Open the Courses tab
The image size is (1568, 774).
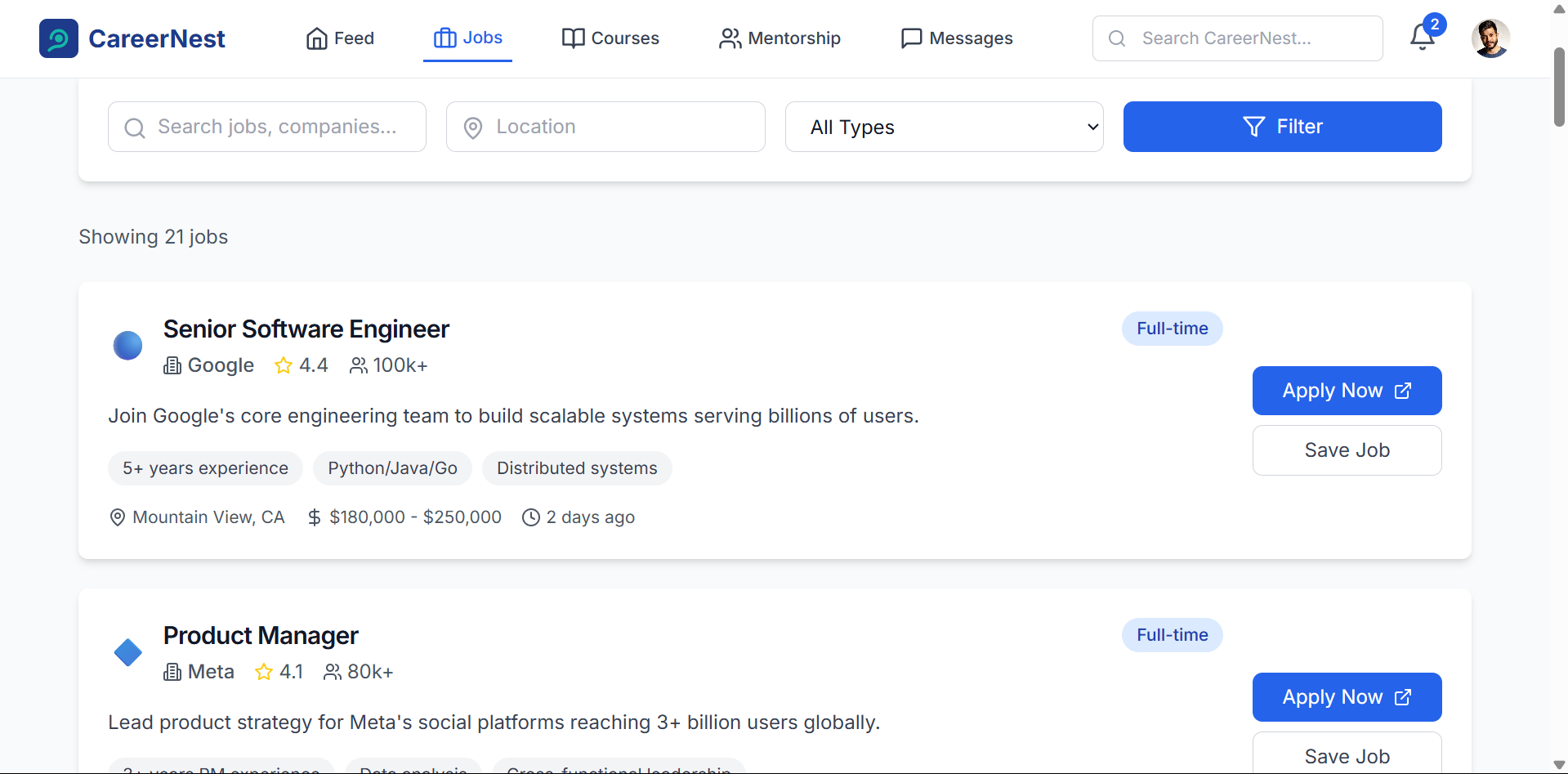pos(610,38)
